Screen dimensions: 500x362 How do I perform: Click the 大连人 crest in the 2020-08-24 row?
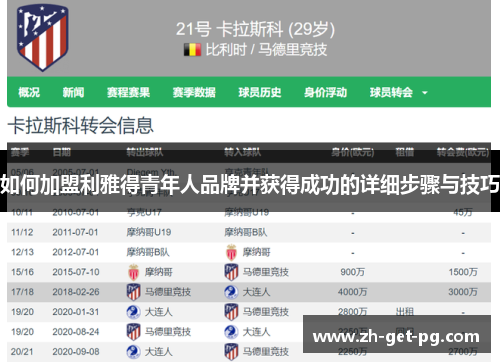tap(231, 332)
